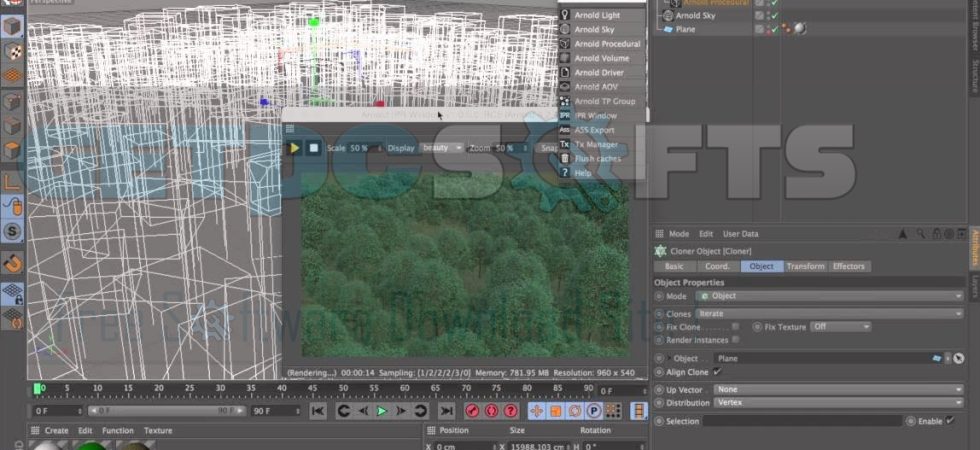Toggle point-level animation dots icon
Viewport: 980px width, 450px height.
tap(613, 411)
